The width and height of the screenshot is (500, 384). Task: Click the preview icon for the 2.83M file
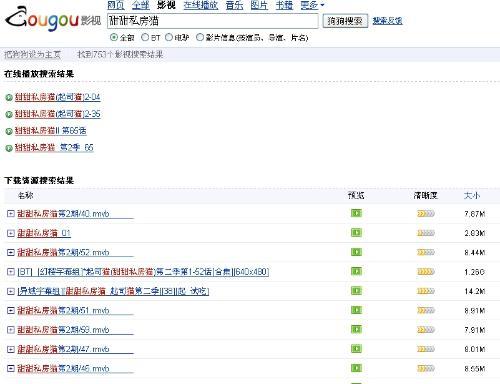pos(356,232)
